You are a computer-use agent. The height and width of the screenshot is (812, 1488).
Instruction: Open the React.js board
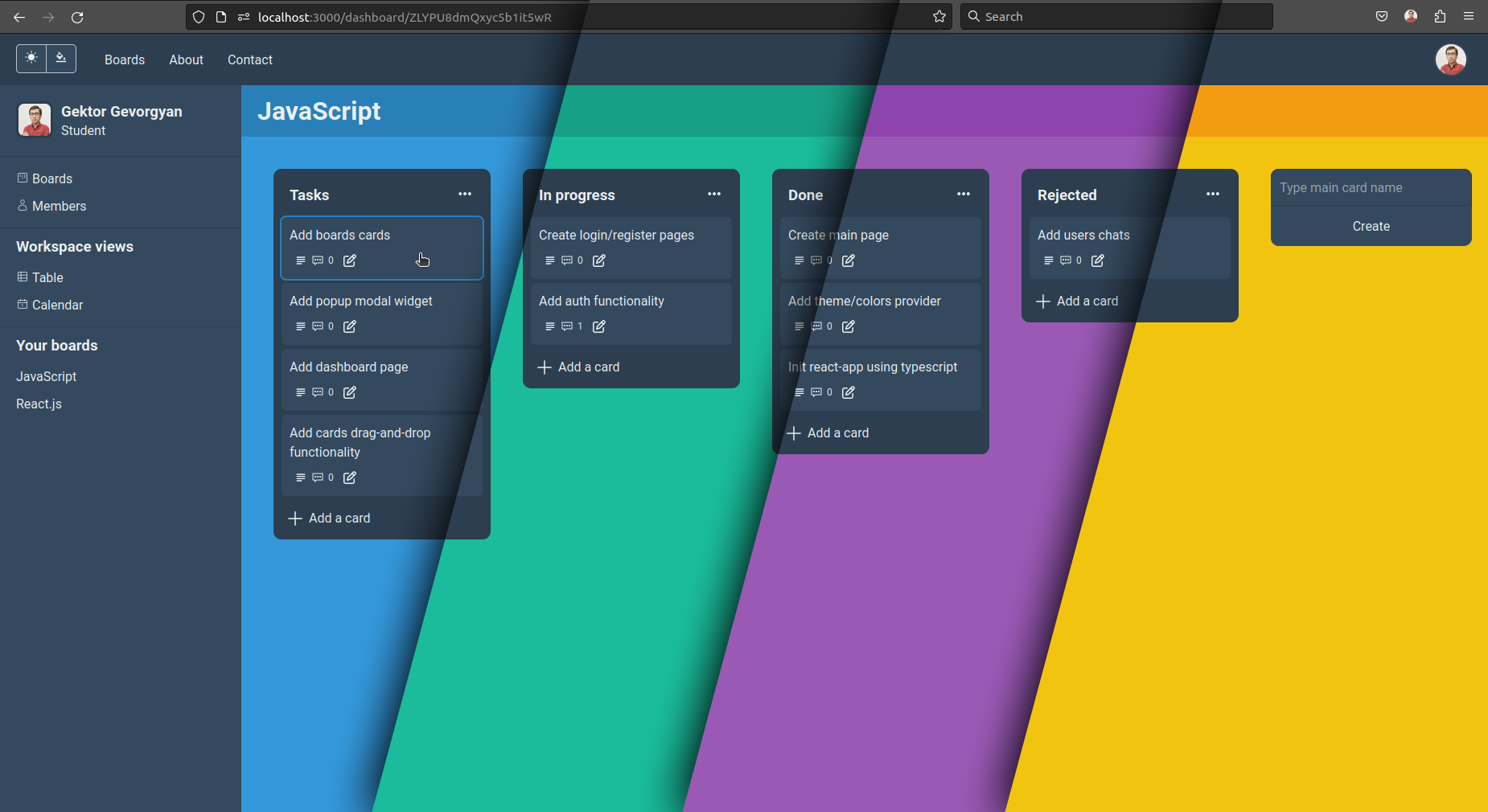[x=38, y=404]
